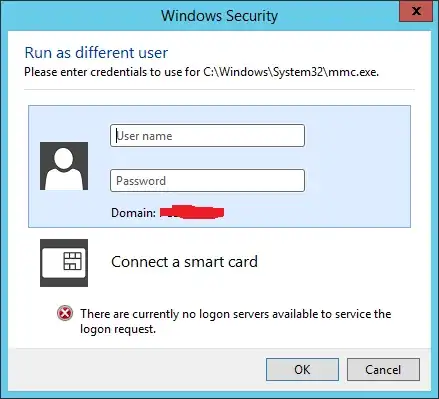Screen dimensions: 439x399
Task: Click the user avatar silhouette icon
Action: (x=64, y=166)
